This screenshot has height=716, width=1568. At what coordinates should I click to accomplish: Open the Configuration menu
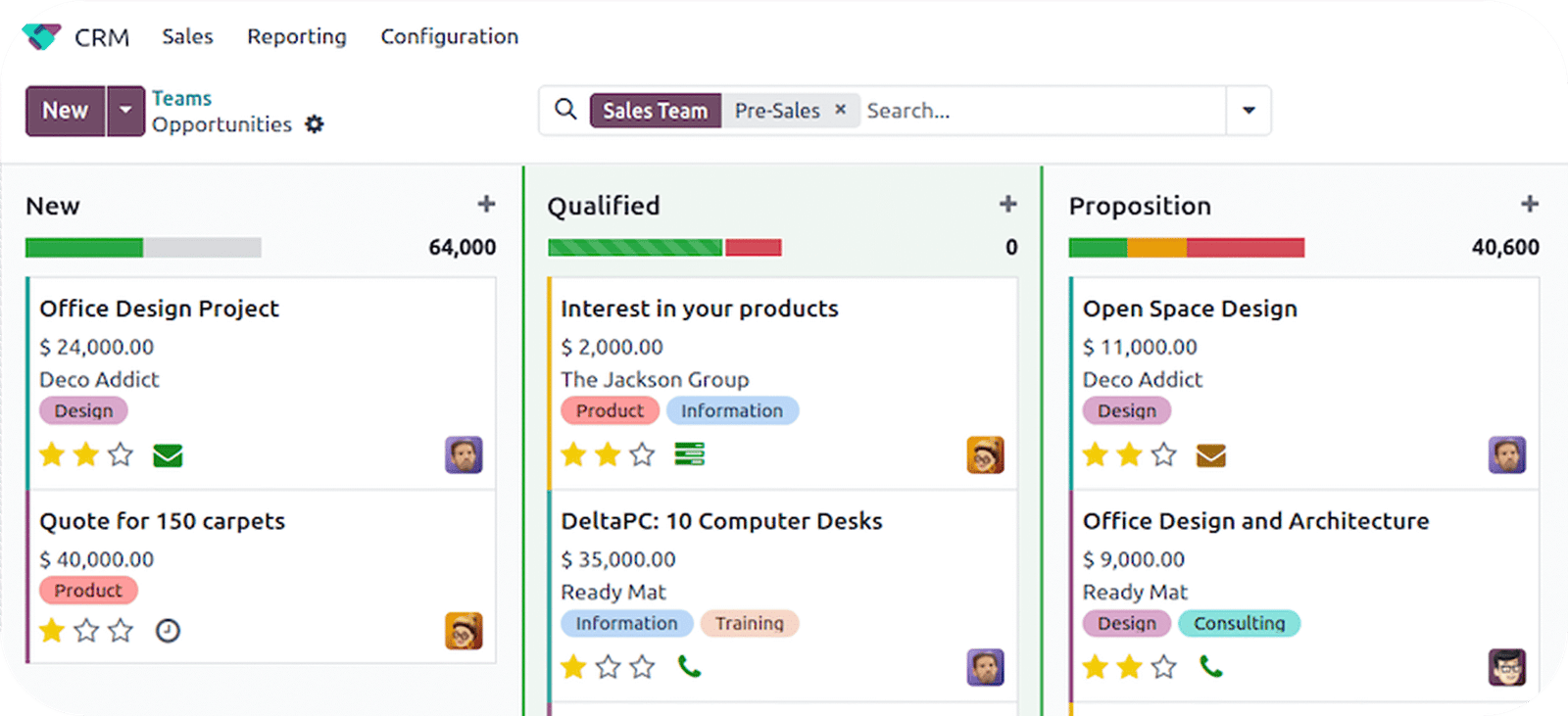[x=449, y=36]
